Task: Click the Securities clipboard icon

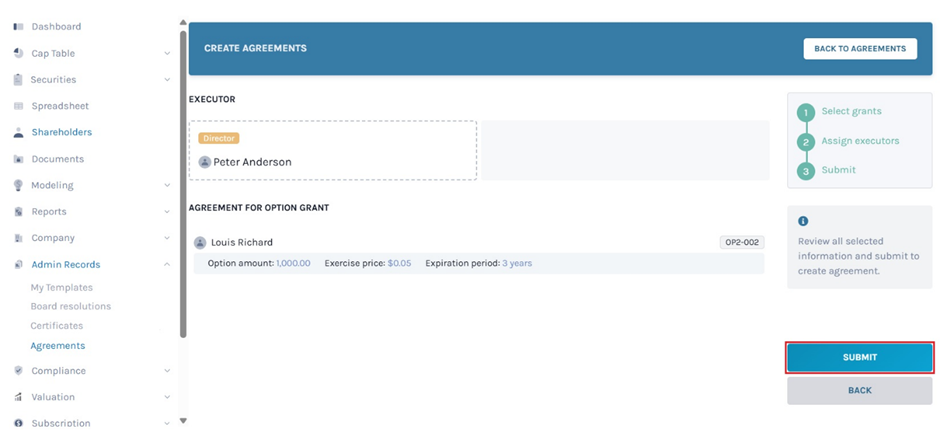Action: click(18, 80)
